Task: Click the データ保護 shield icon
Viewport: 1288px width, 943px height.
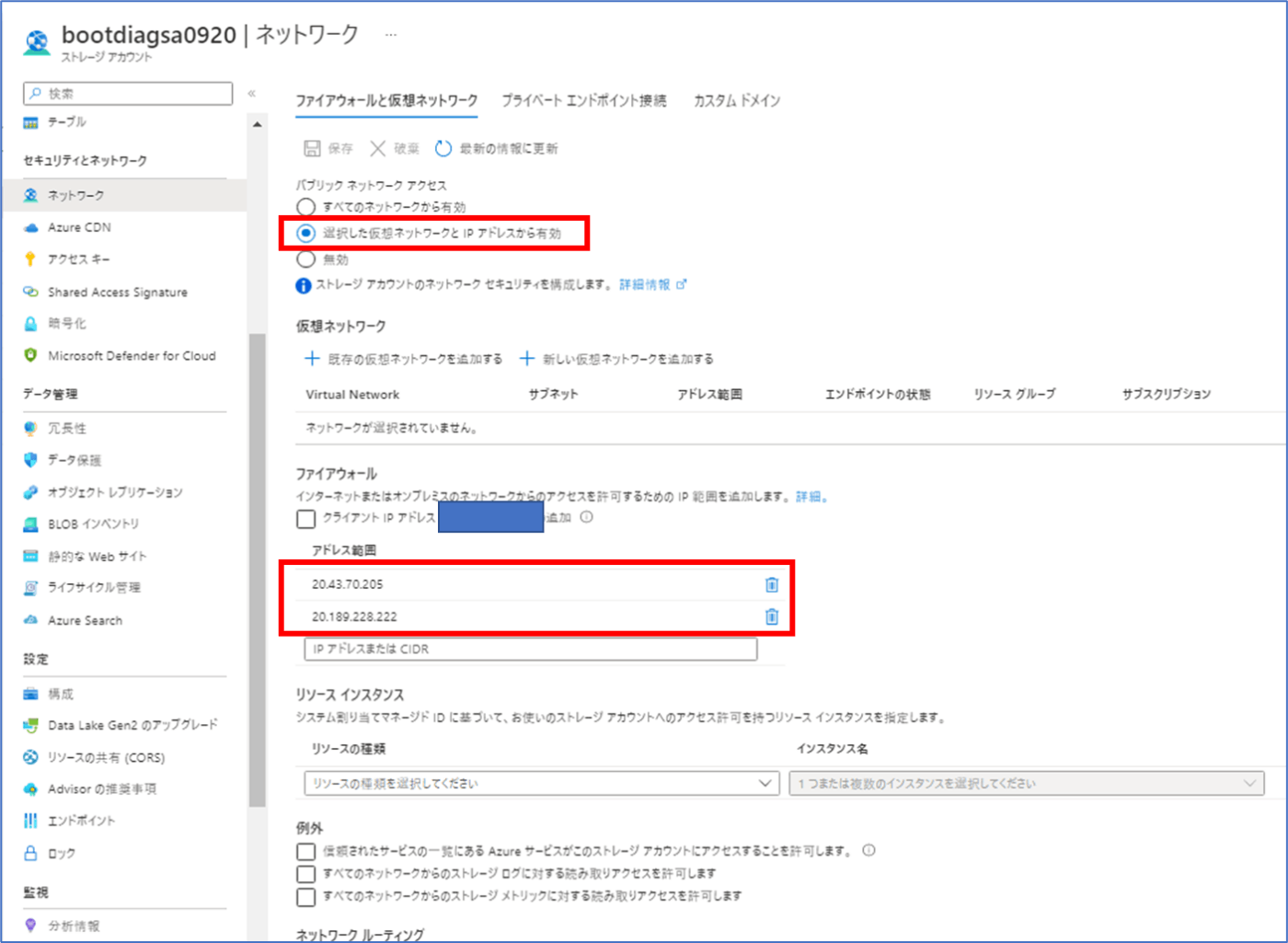Action: pyautogui.click(x=31, y=460)
